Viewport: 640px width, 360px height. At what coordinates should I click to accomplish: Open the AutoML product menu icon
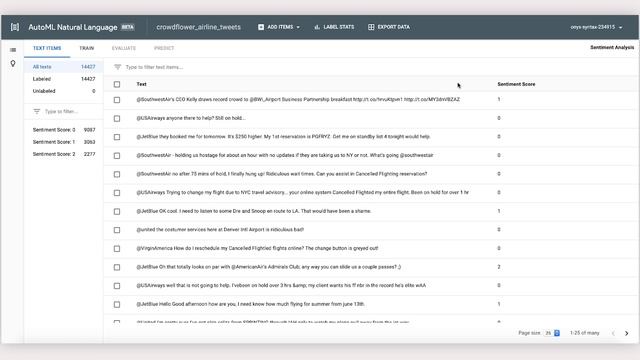15,27
